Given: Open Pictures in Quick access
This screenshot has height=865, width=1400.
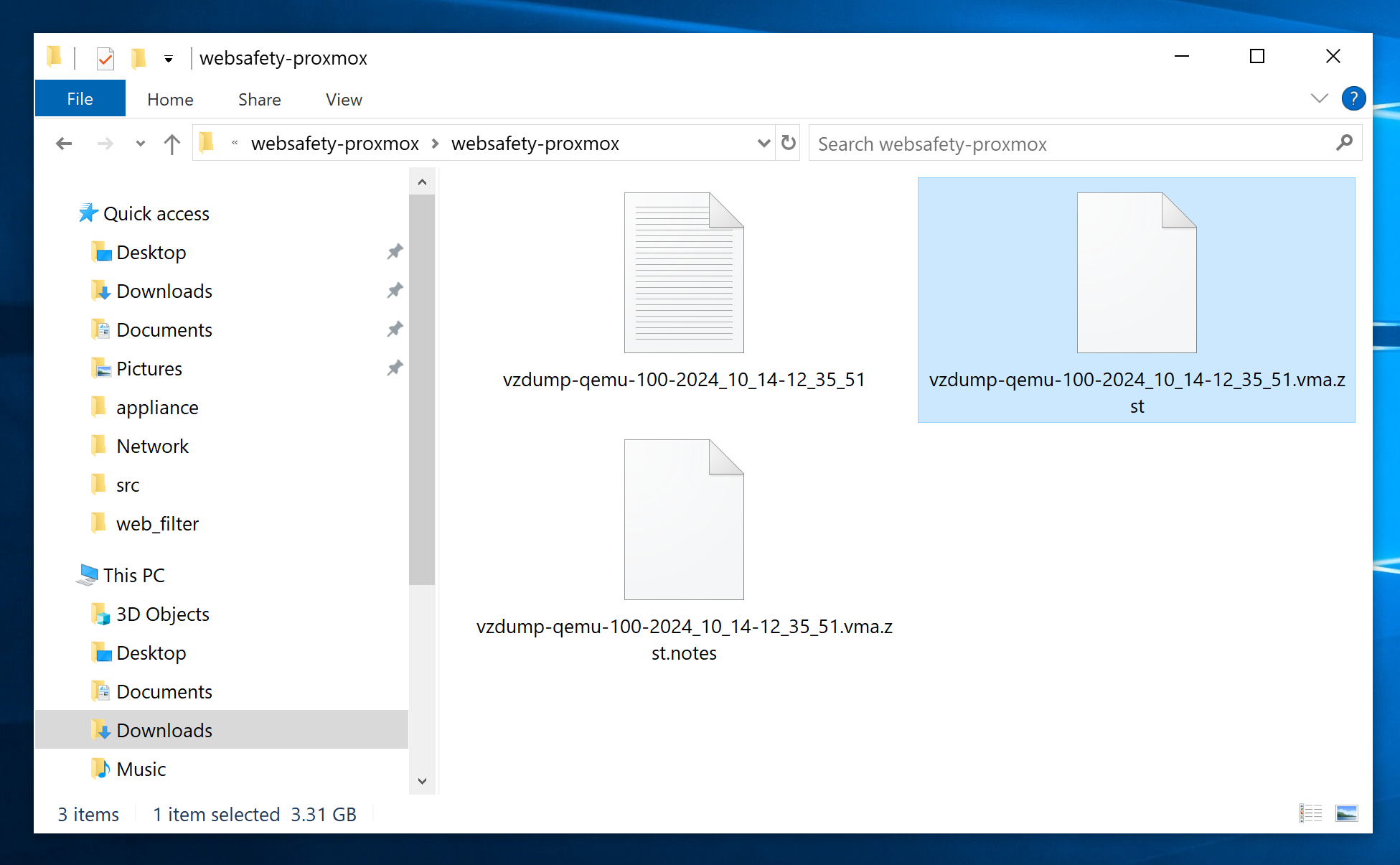Looking at the screenshot, I should 149,369.
